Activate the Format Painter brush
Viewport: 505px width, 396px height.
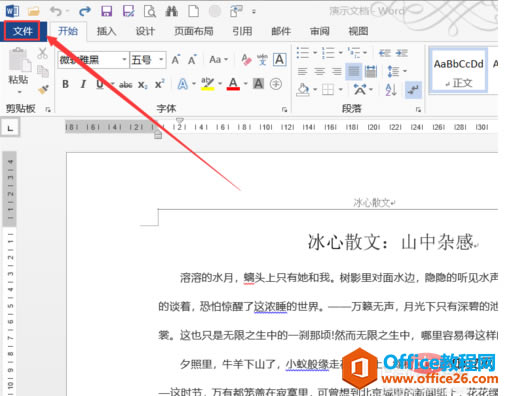point(43,89)
